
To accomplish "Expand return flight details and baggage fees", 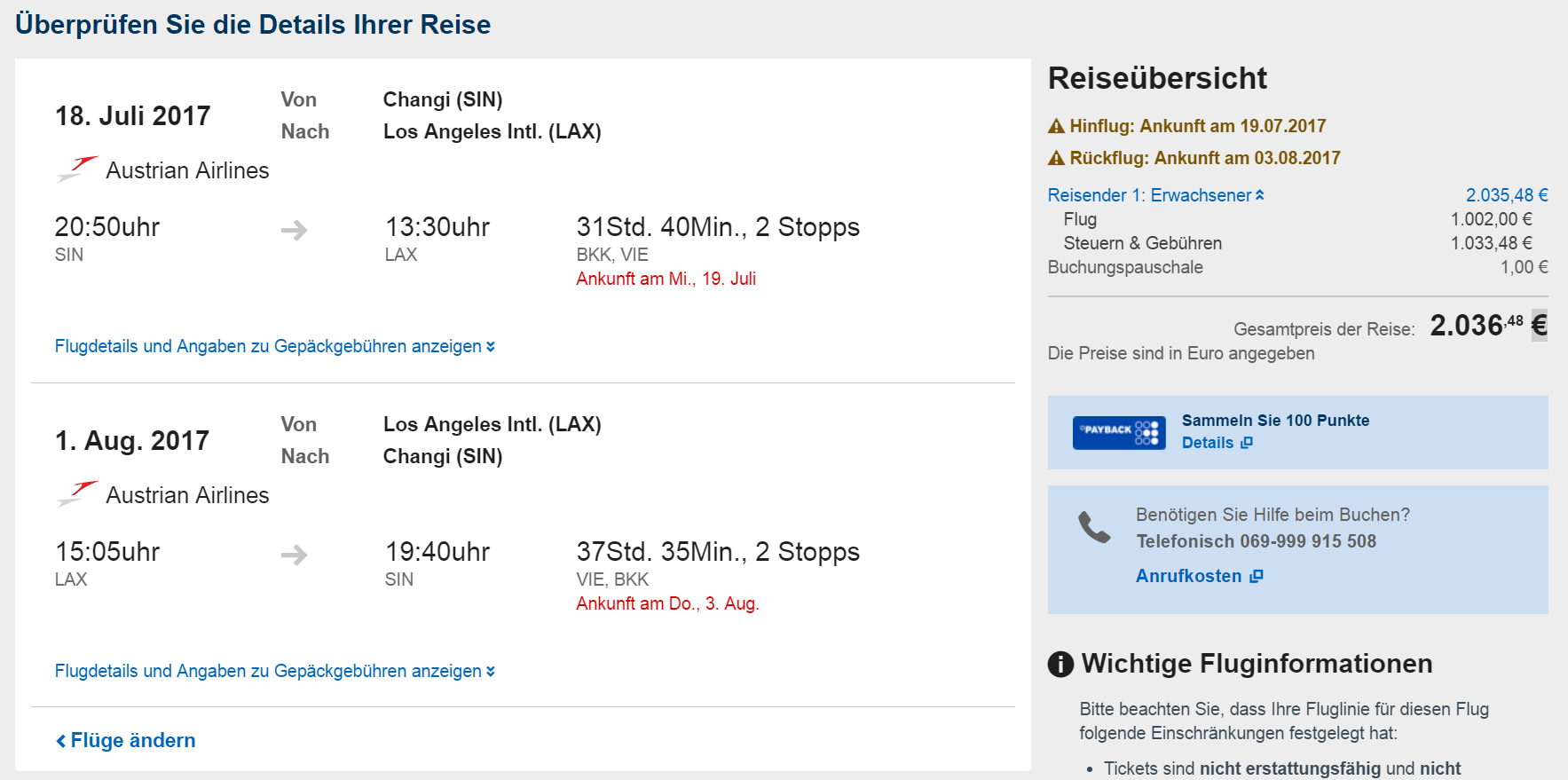I will point(275,671).
